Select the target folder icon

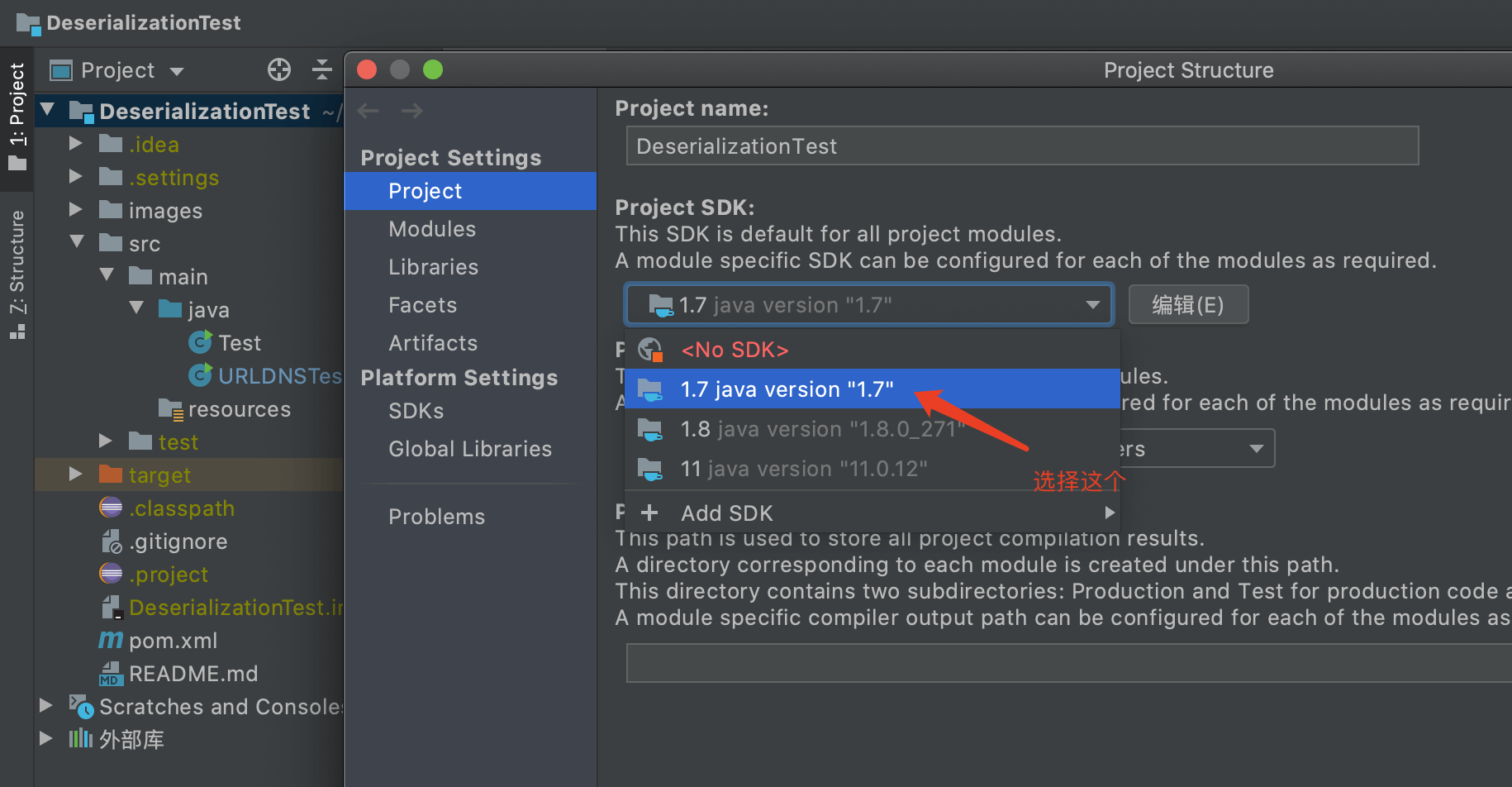coord(111,474)
